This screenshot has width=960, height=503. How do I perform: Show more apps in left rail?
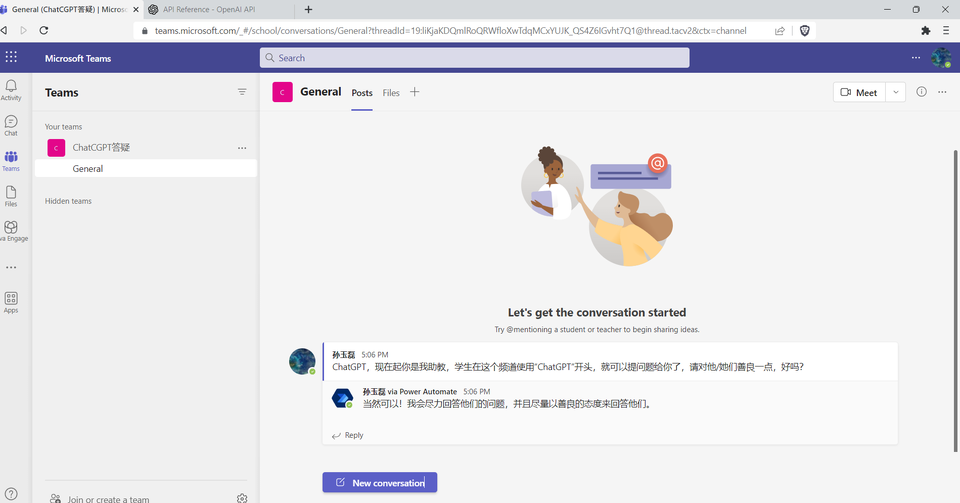tap(11, 268)
